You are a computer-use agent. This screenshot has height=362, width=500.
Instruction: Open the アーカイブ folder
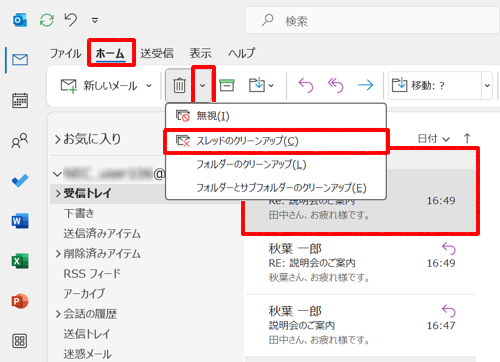coord(84,294)
